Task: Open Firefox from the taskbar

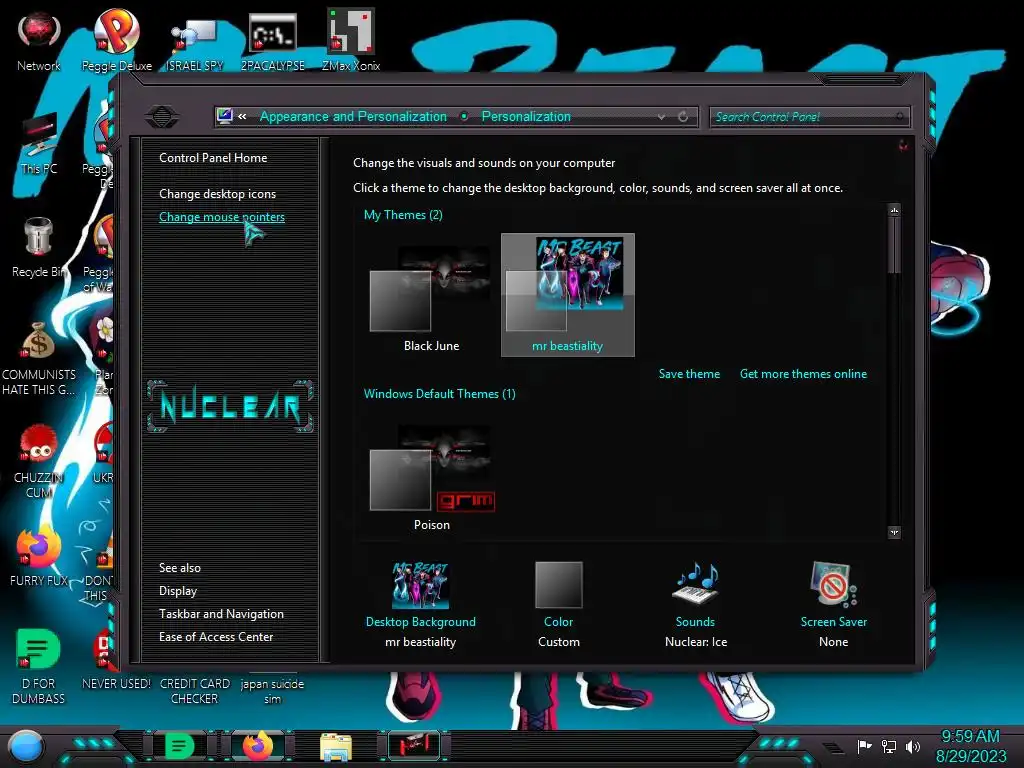Action: (x=258, y=746)
